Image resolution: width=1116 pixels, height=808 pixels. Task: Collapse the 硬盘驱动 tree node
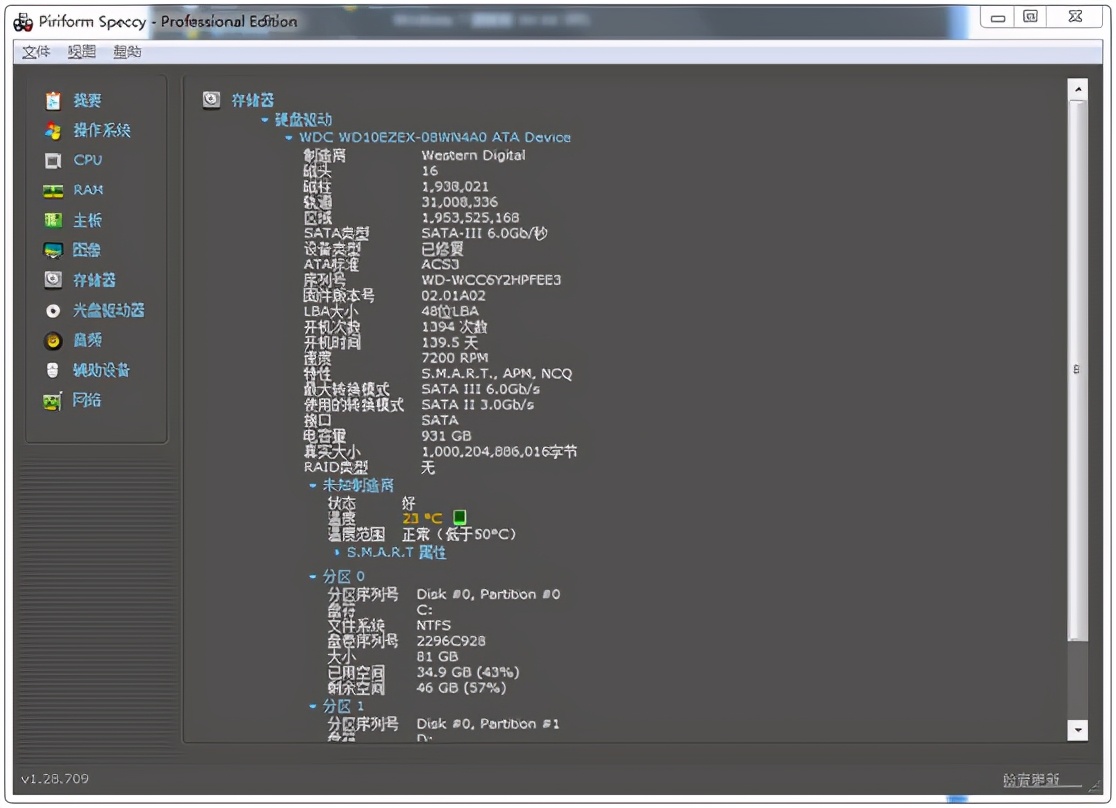(x=265, y=120)
